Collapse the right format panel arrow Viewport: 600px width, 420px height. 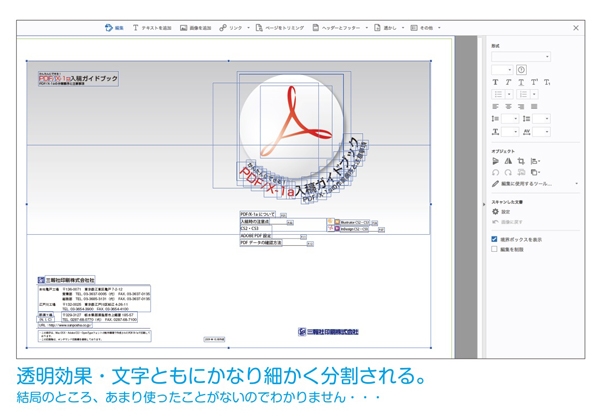[x=484, y=204]
